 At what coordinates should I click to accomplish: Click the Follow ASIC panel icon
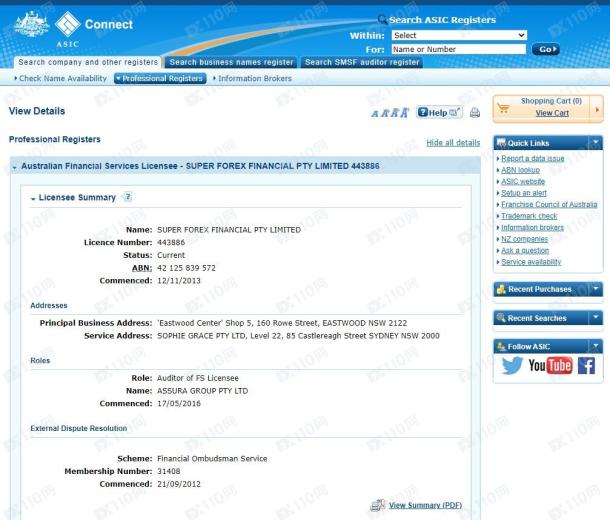pos(501,346)
